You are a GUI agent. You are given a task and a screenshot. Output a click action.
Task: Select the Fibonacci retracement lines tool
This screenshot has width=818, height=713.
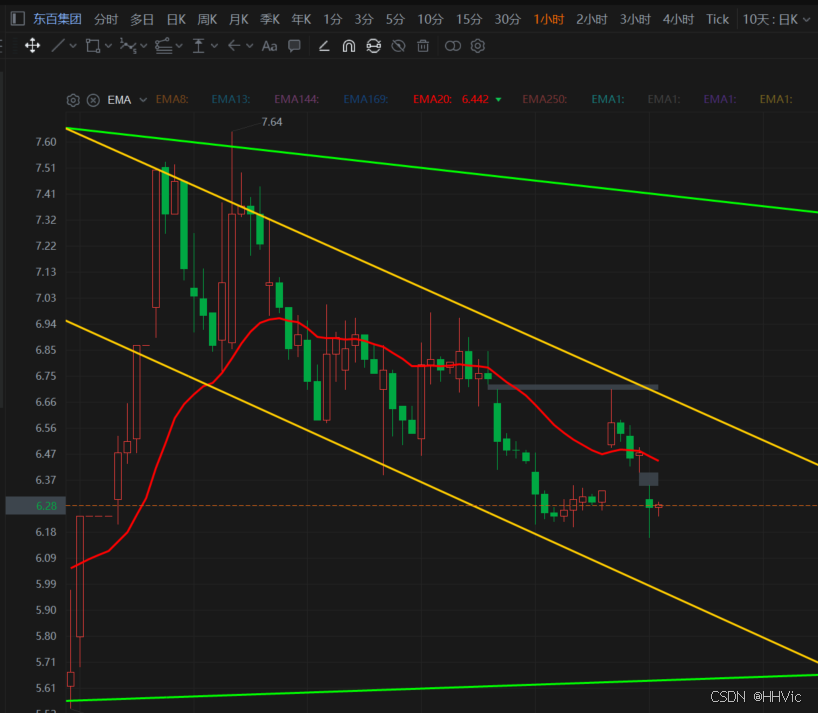[163, 46]
